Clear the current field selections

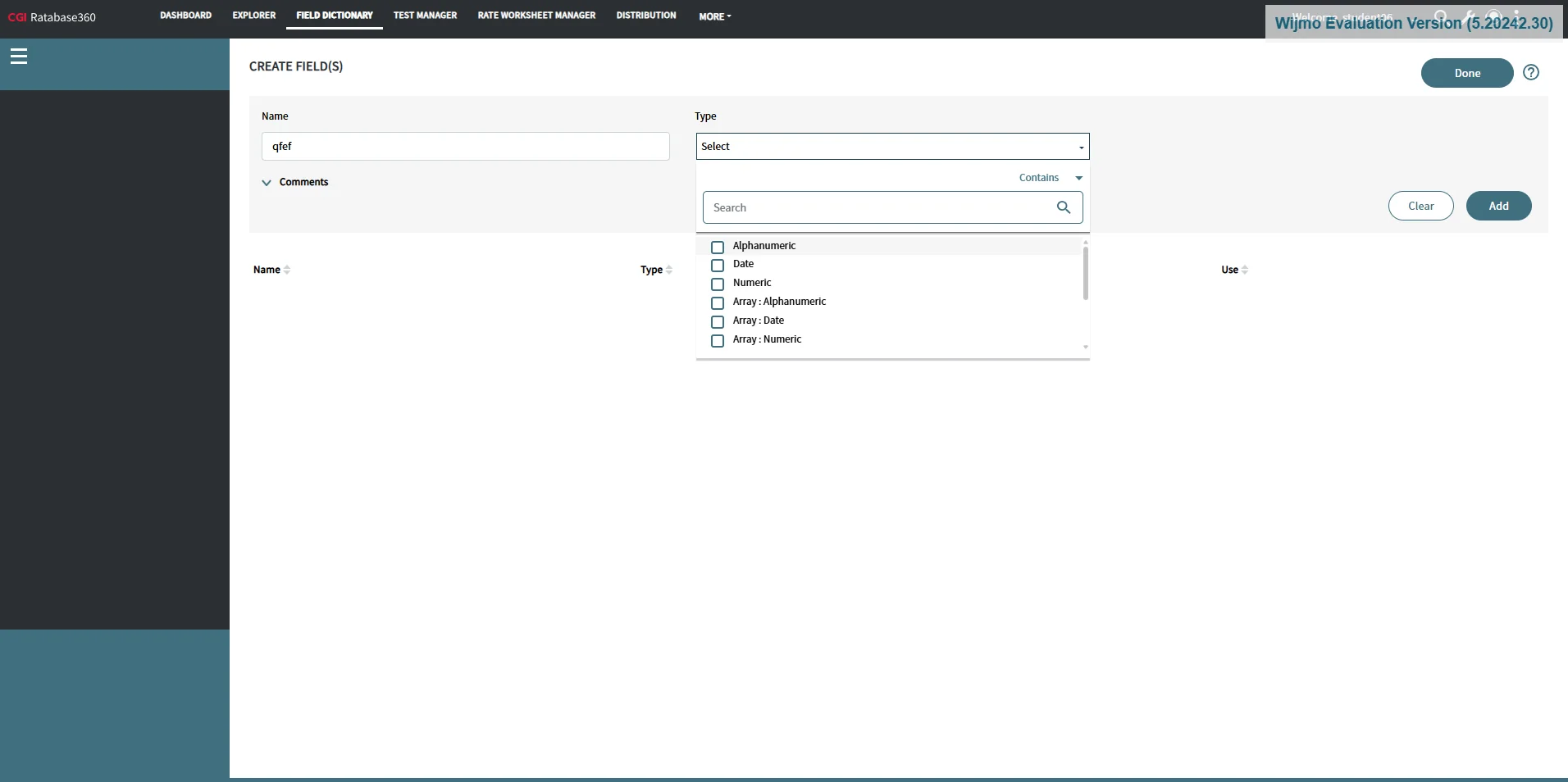coord(1421,206)
